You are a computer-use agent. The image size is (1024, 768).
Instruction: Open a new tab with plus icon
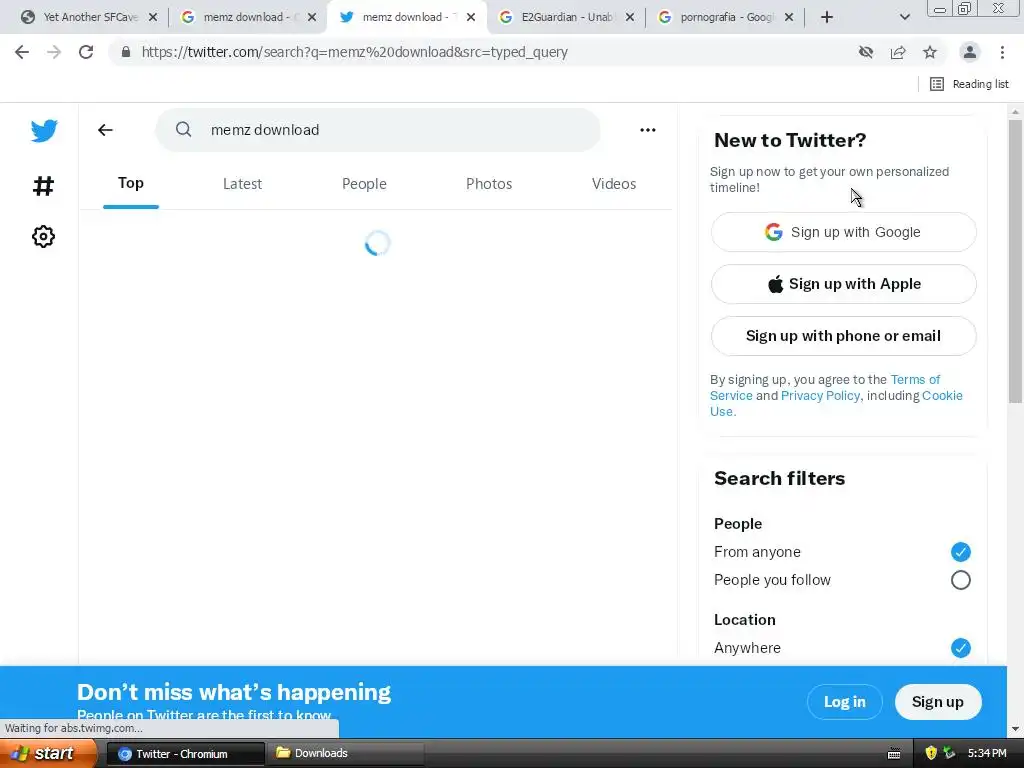pyautogui.click(x=827, y=17)
